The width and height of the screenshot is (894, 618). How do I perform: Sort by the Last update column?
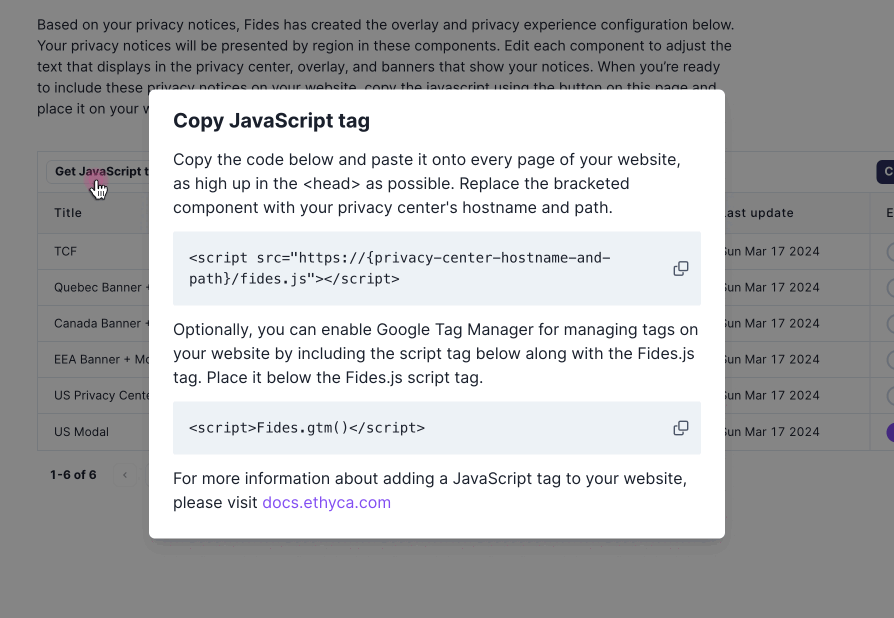pos(759,213)
